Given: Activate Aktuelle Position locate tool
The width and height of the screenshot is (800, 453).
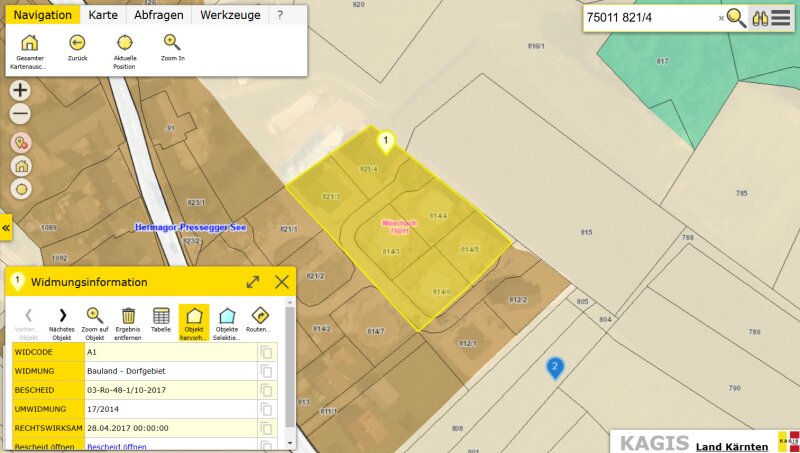Looking at the screenshot, I should 125,43.
